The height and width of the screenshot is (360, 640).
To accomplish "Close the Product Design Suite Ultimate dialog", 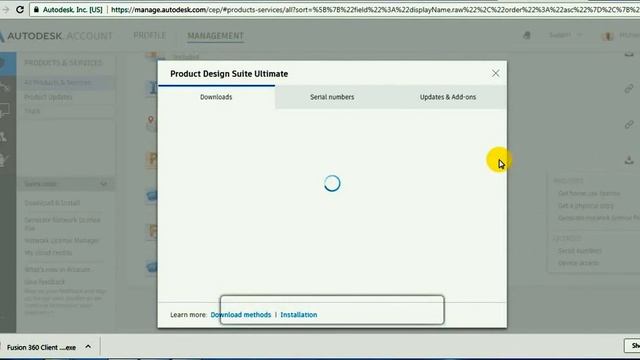I will click(496, 73).
